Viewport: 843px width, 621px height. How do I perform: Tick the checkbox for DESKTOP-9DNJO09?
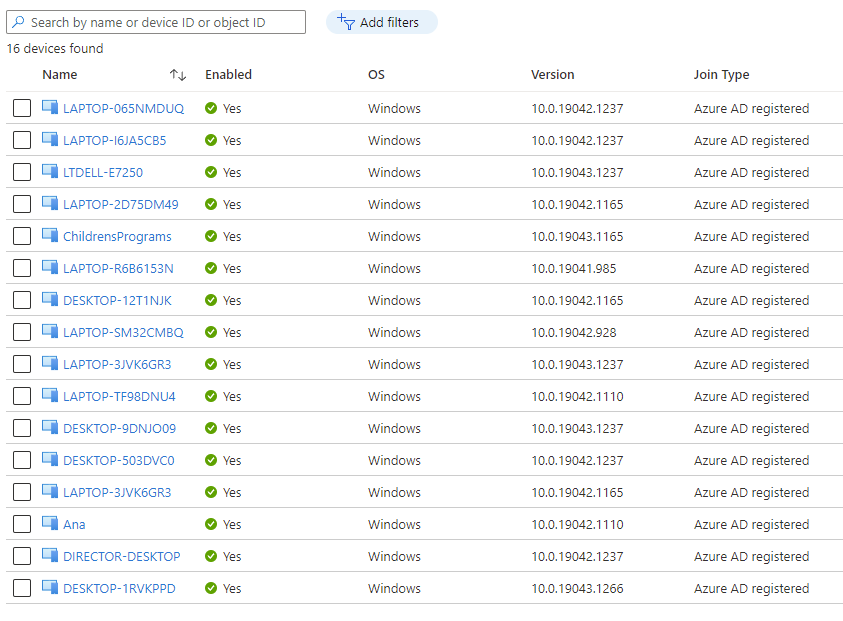coord(22,429)
